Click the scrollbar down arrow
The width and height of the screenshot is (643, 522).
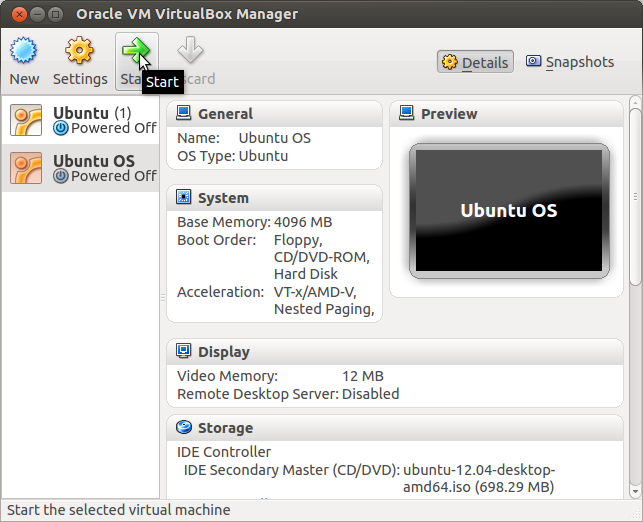tap(635, 491)
